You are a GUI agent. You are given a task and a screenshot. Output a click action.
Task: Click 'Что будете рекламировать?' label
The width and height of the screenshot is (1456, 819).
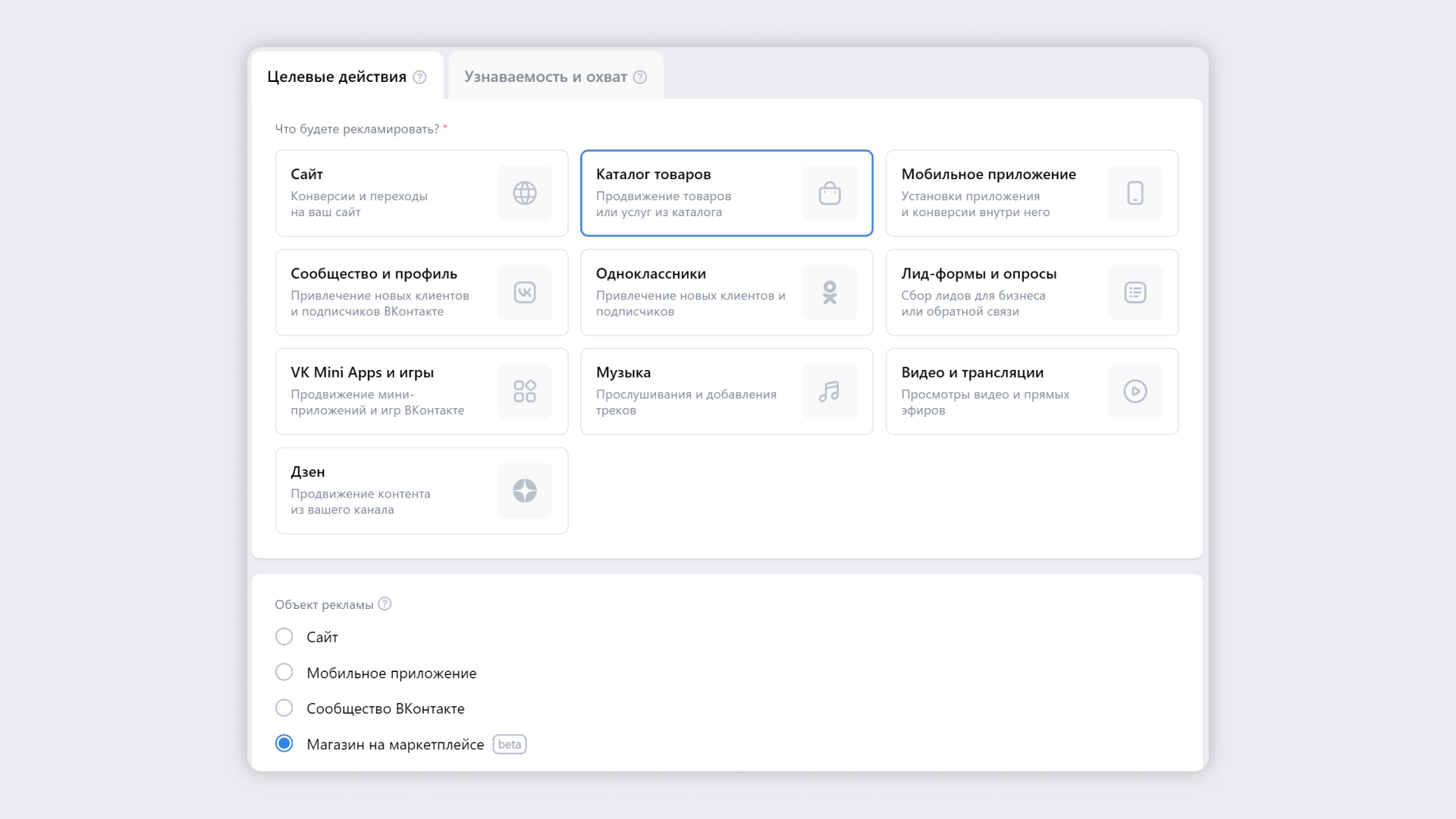click(x=357, y=129)
